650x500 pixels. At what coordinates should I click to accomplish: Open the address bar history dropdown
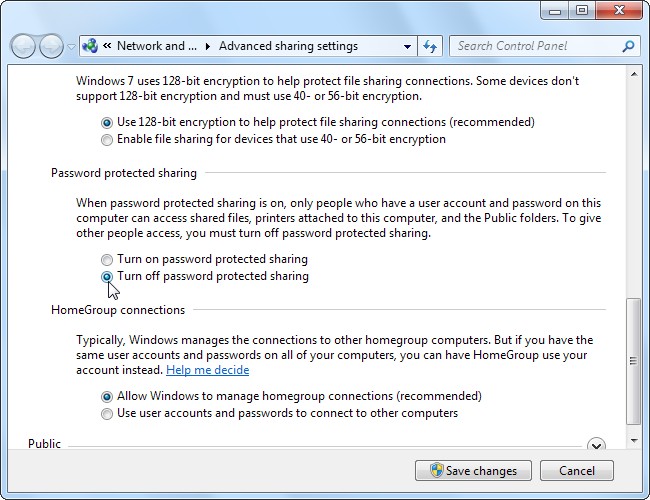click(407, 46)
